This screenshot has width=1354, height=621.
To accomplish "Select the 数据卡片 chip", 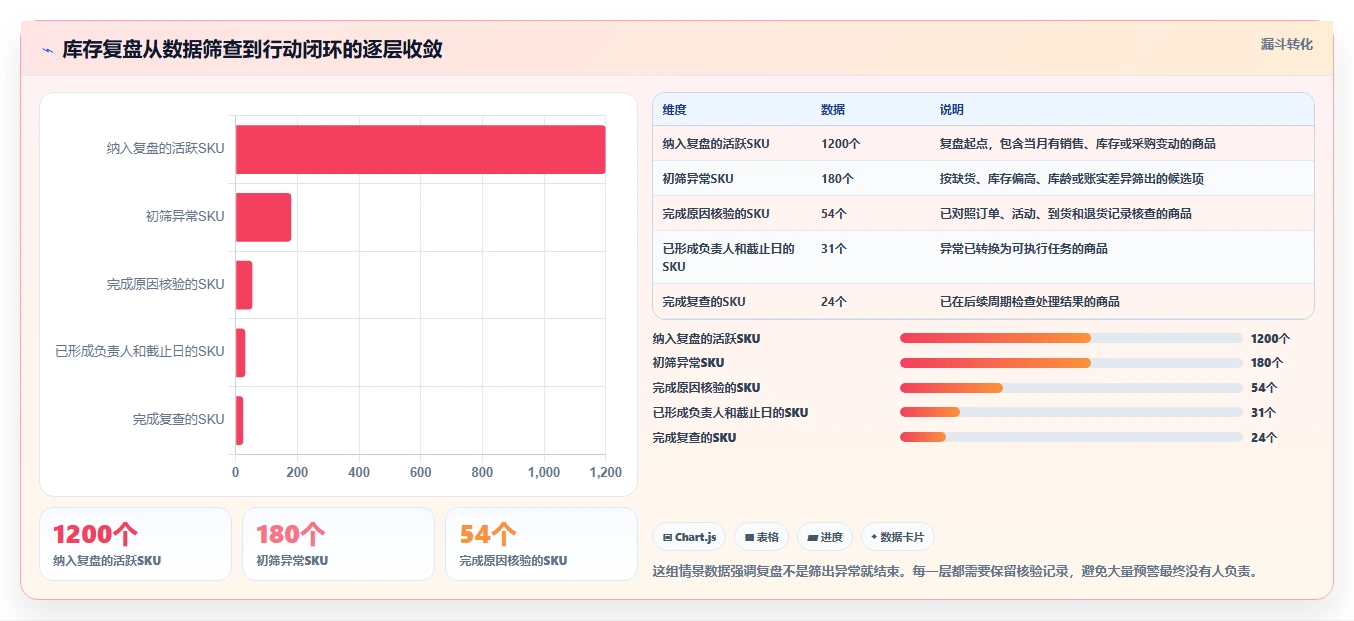I will [897, 537].
